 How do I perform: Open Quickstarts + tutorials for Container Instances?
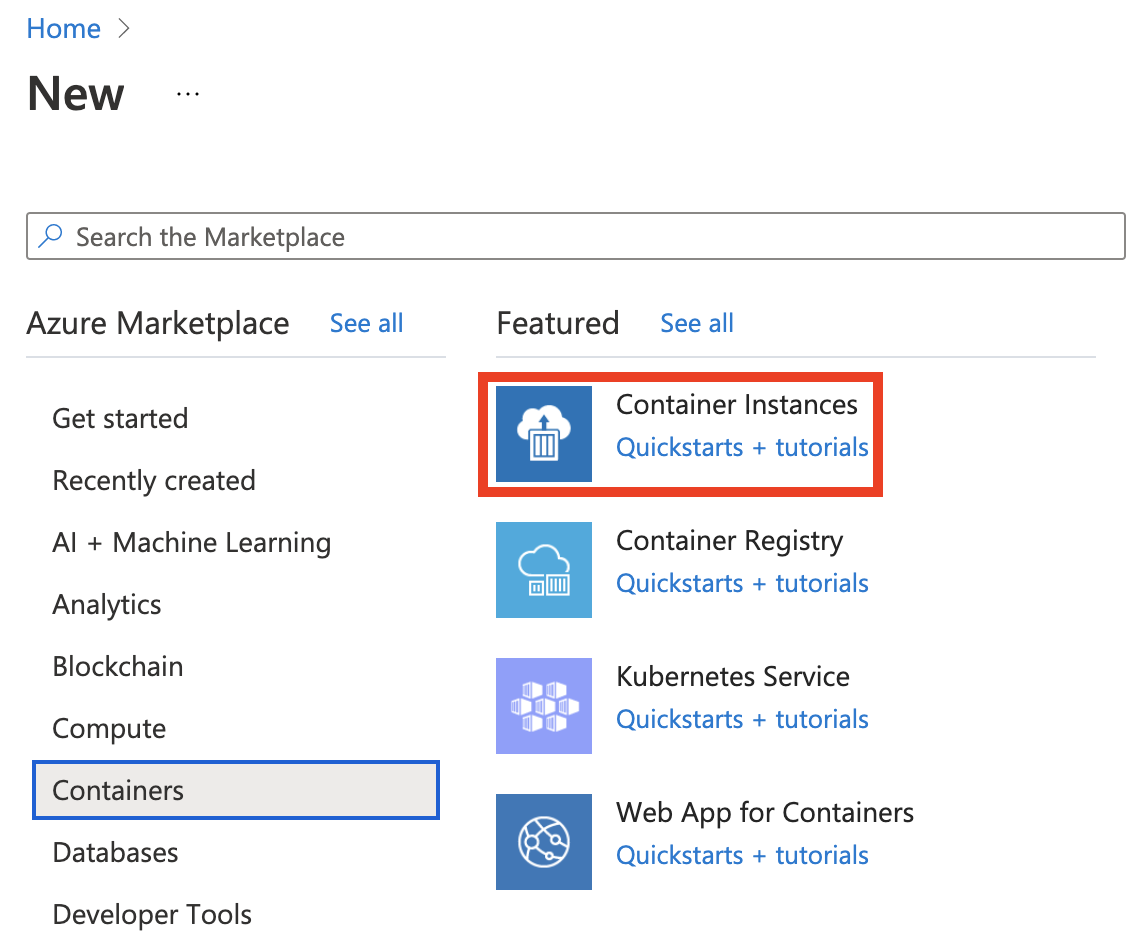click(743, 447)
